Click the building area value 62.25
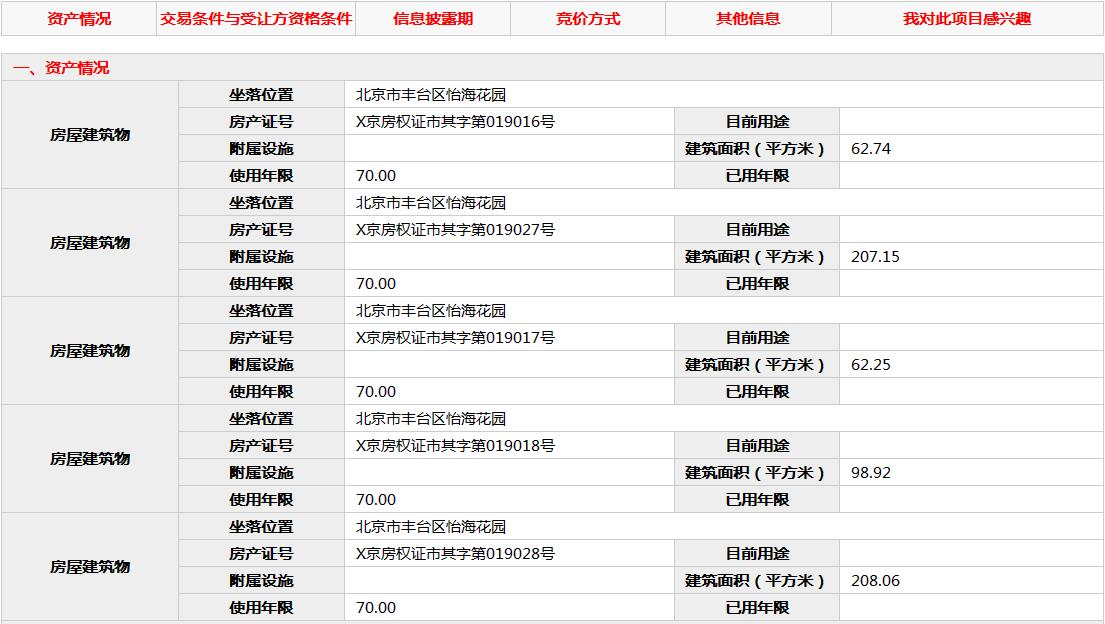 (870, 365)
